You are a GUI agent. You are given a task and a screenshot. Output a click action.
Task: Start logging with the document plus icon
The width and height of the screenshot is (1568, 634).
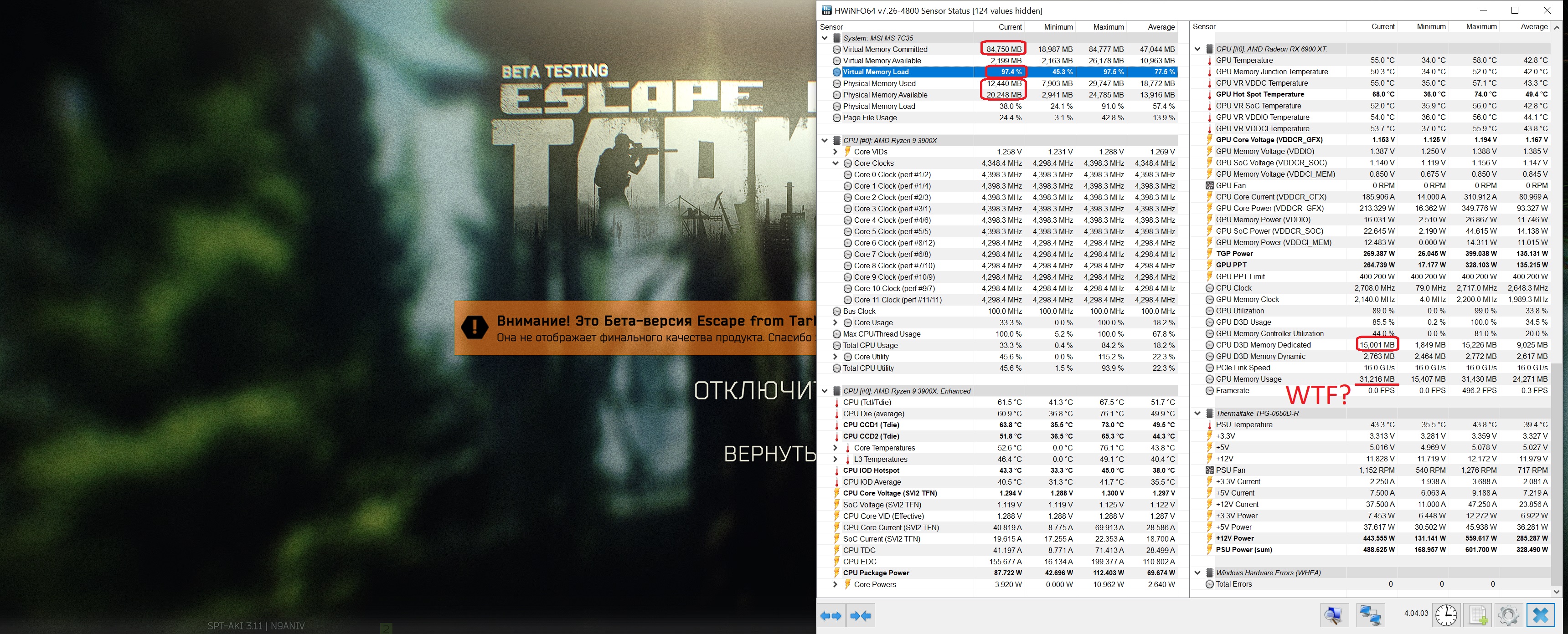[x=1479, y=616]
